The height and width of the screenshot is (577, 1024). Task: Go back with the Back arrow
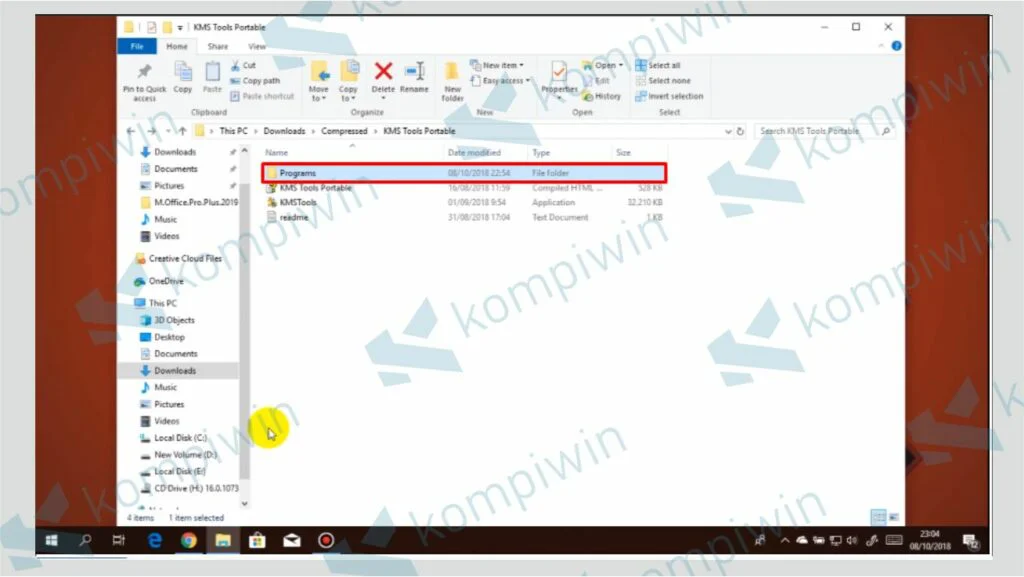[131, 131]
